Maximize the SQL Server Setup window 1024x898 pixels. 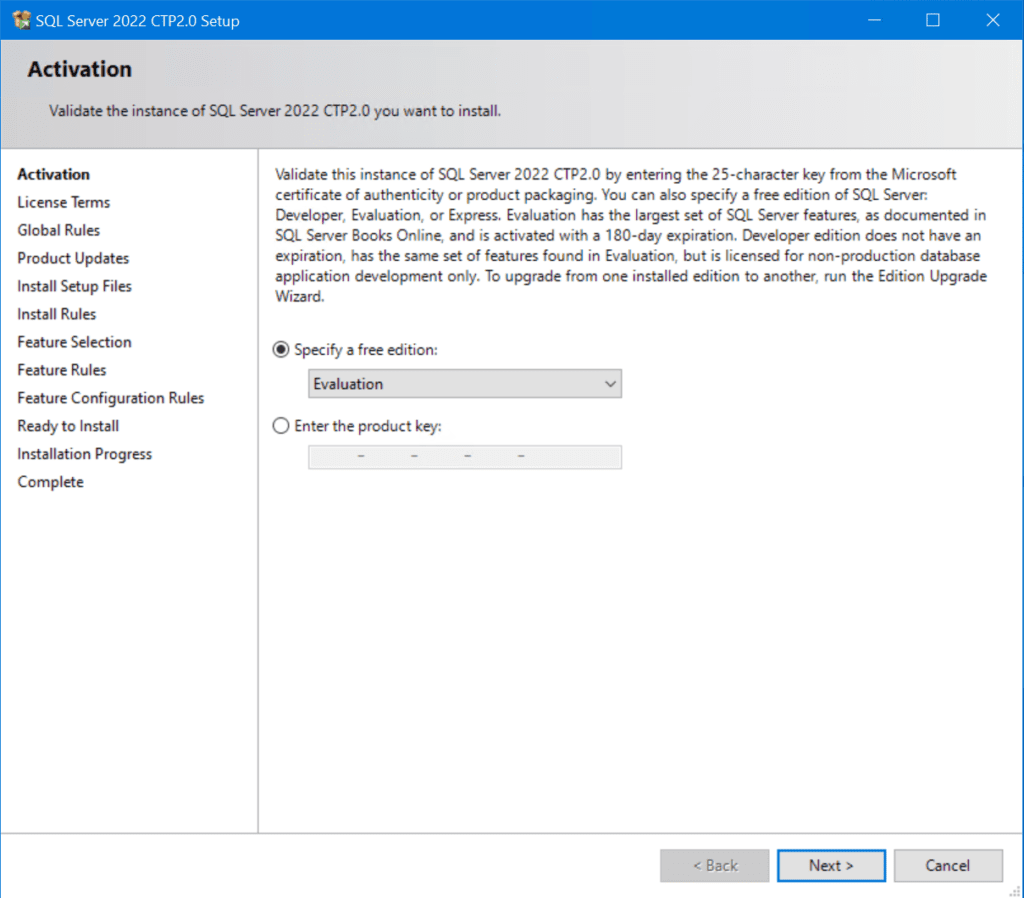point(933,20)
